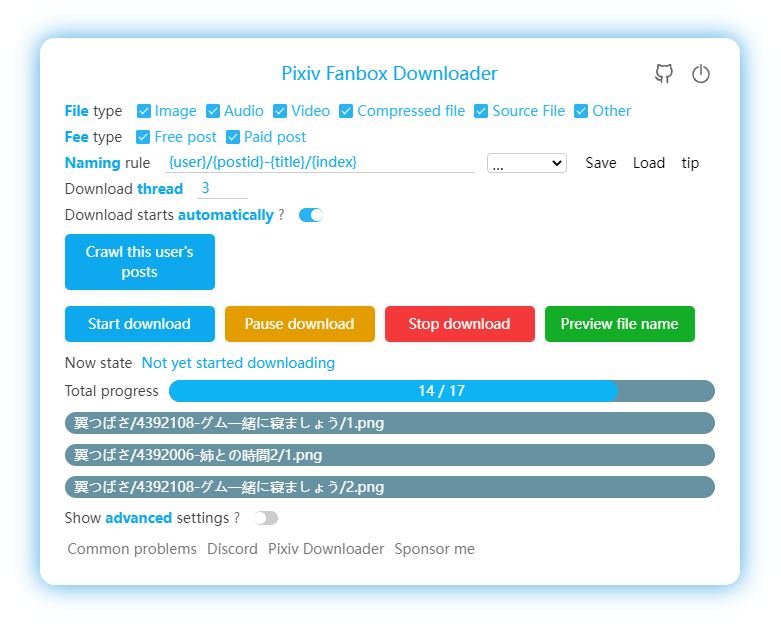This screenshot has height=625, width=781.
Task: Disable automatic download start toggle
Action: click(x=311, y=215)
